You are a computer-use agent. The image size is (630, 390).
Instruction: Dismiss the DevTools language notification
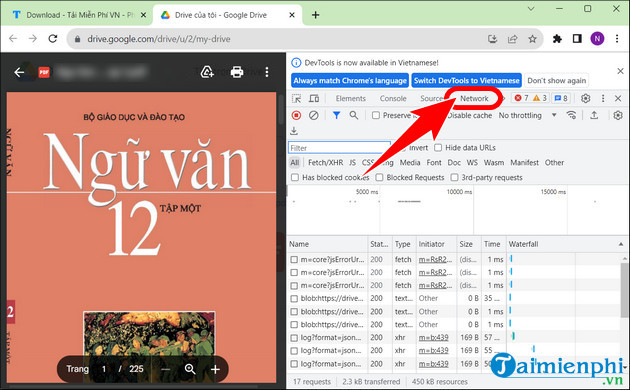click(620, 71)
